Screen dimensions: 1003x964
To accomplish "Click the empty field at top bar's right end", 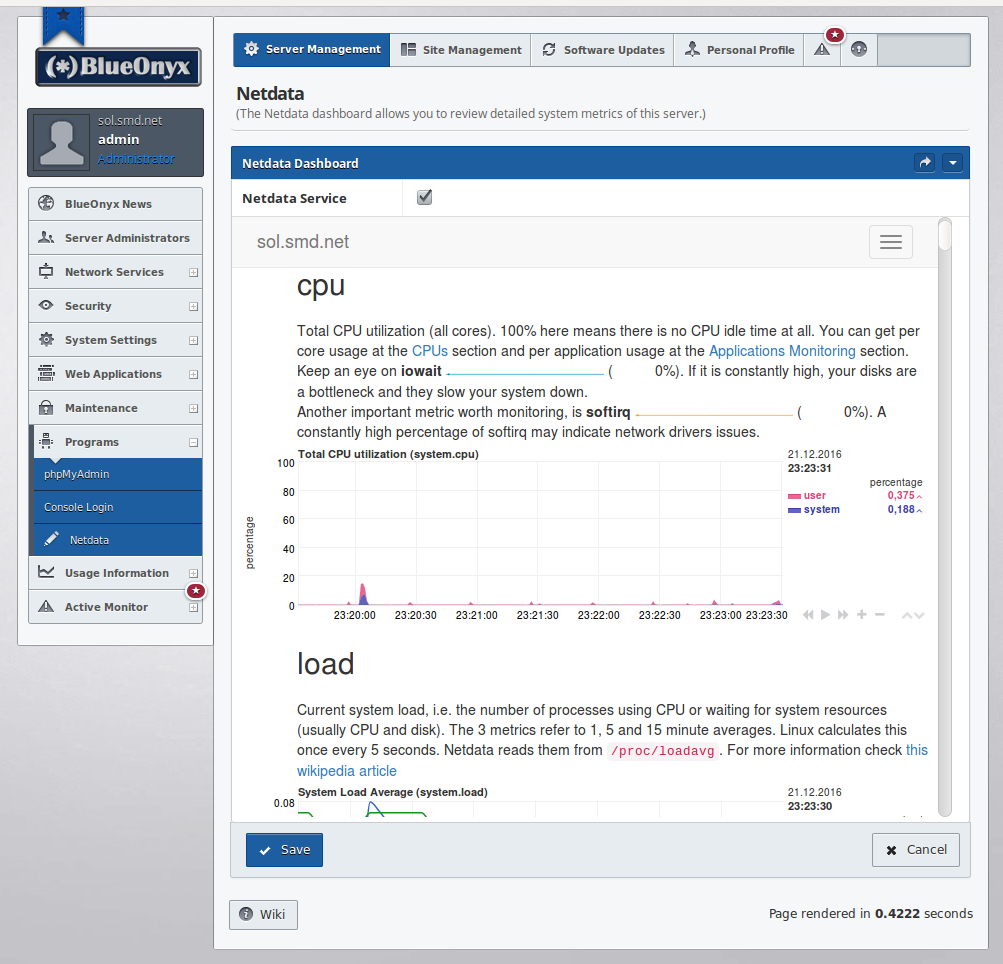I will (x=924, y=50).
